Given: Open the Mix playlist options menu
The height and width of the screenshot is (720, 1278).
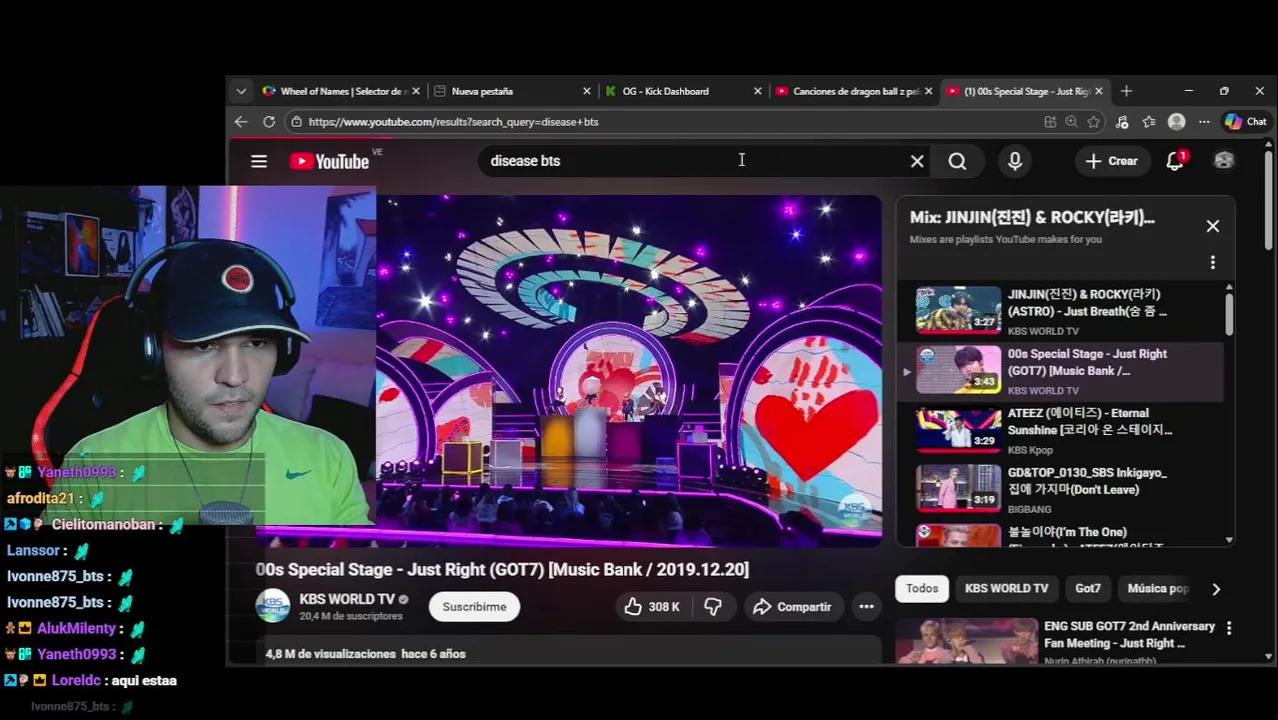Looking at the screenshot, I should (1213, 262).
